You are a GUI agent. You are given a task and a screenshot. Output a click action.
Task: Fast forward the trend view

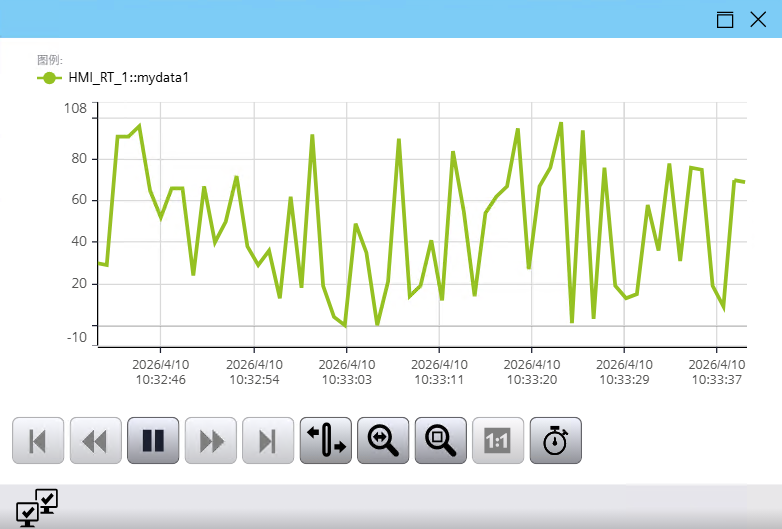(210, 441)
